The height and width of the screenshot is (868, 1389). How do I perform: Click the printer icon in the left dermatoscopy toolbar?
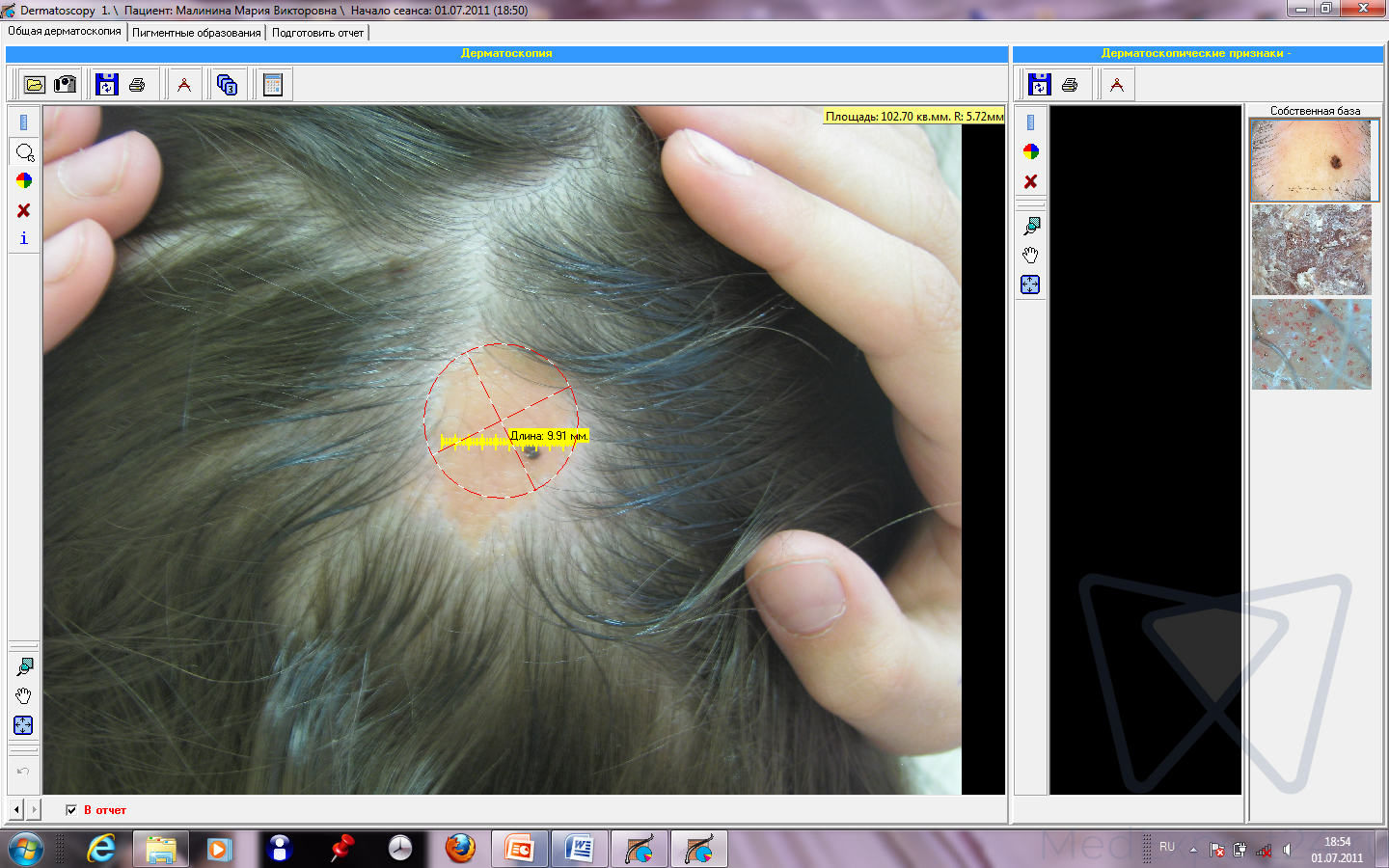click(137, 85)
